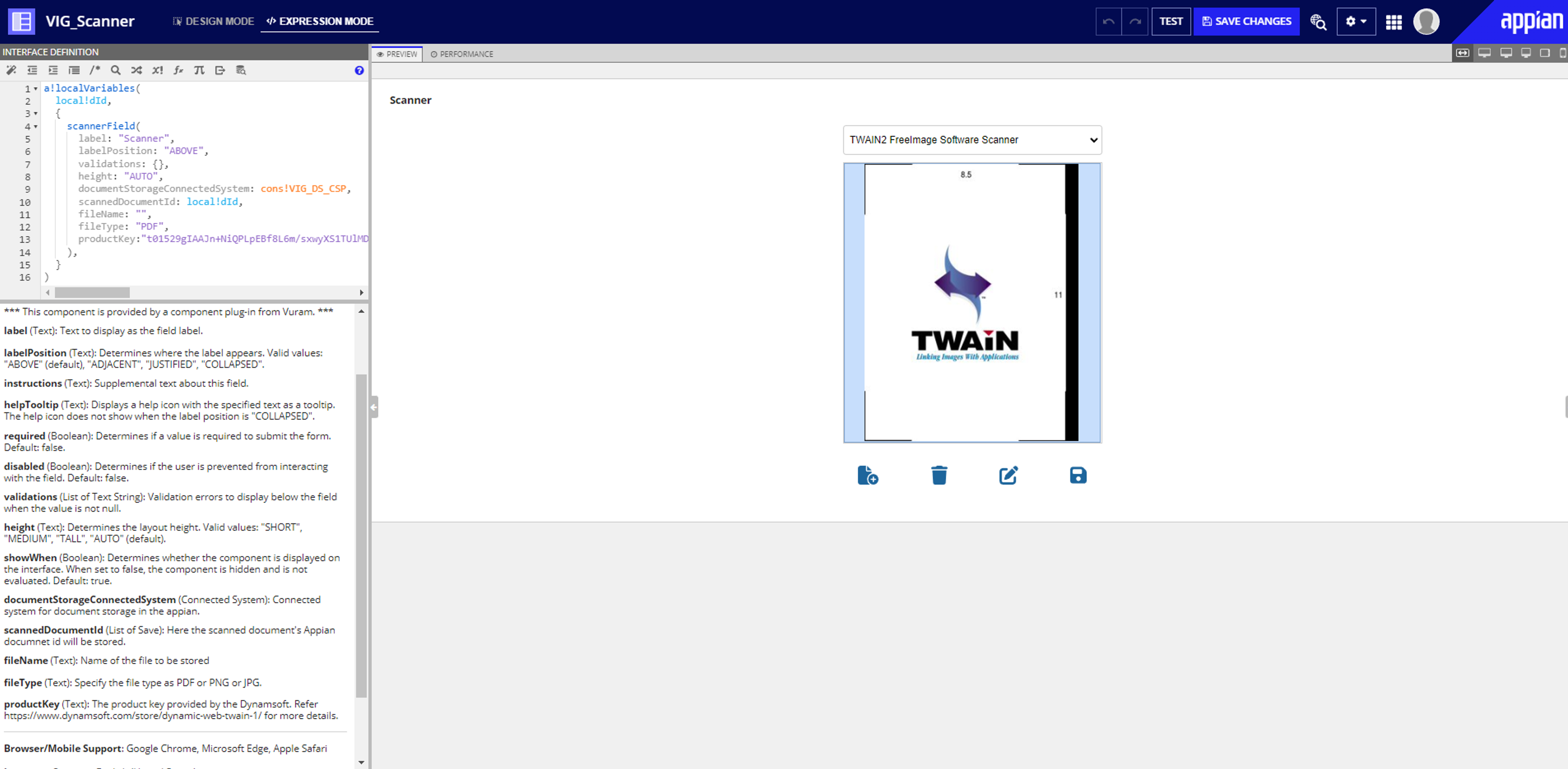Image resolution: width=1568 pixels, height=769 pixels.
Task: Click the "AUTO" height value on line 8
Action: coord(141,176)
